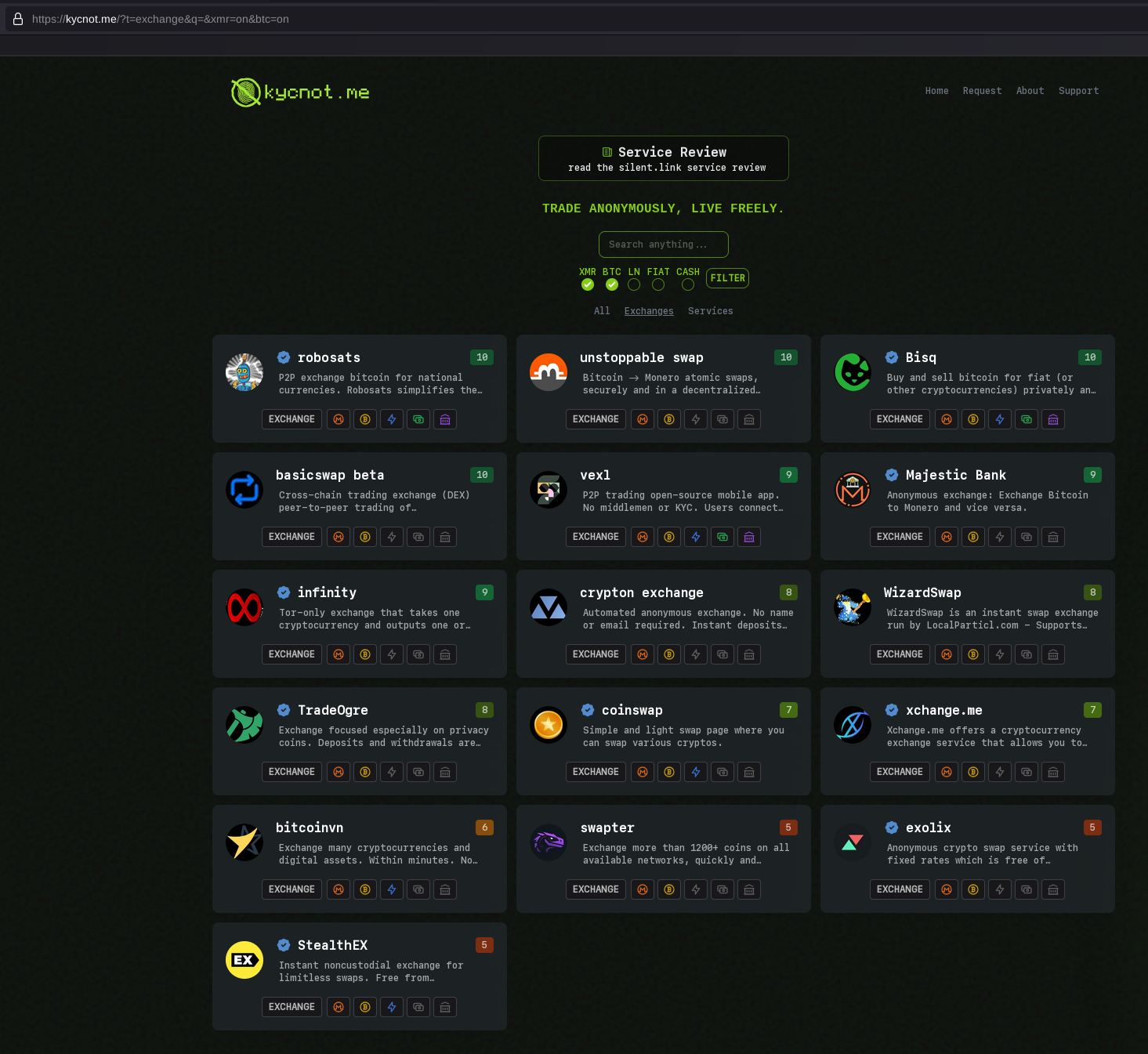Open the Request nav link
The height and width of the screenshot is (1054, 1148).
click(982, 91)
